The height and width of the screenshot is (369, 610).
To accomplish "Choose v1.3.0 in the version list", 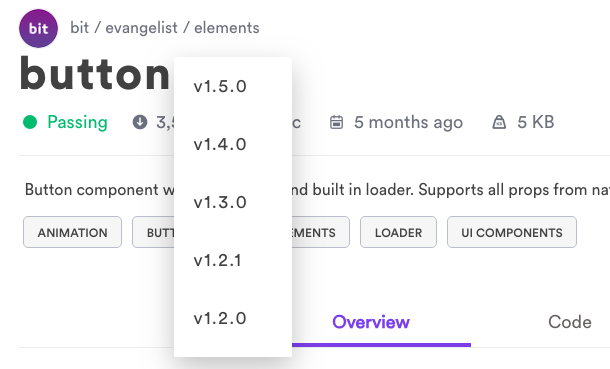I will point(233,203).
